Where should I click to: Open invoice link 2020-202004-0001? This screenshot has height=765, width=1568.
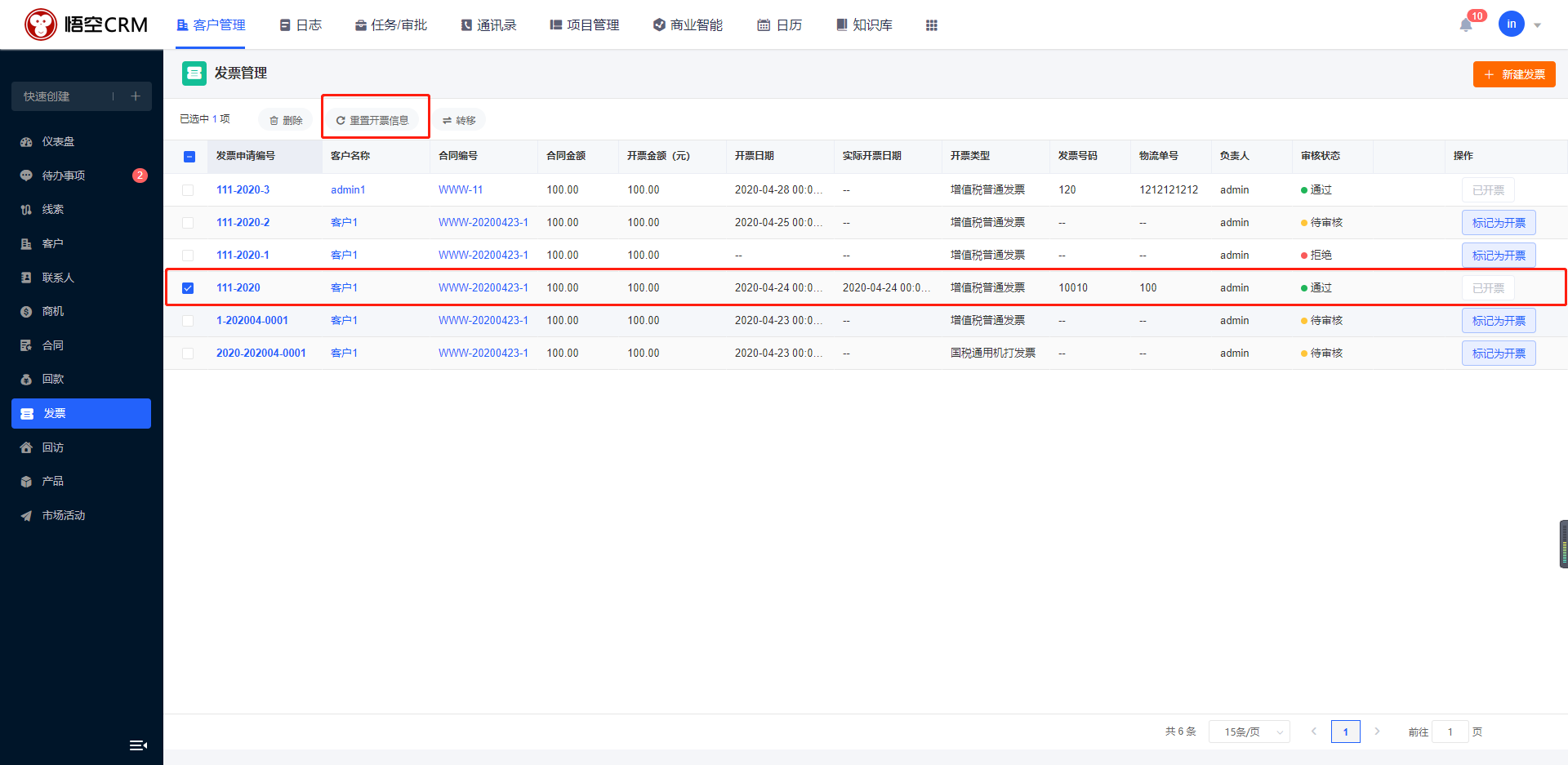pyautogui.click(x=261, y=353)
